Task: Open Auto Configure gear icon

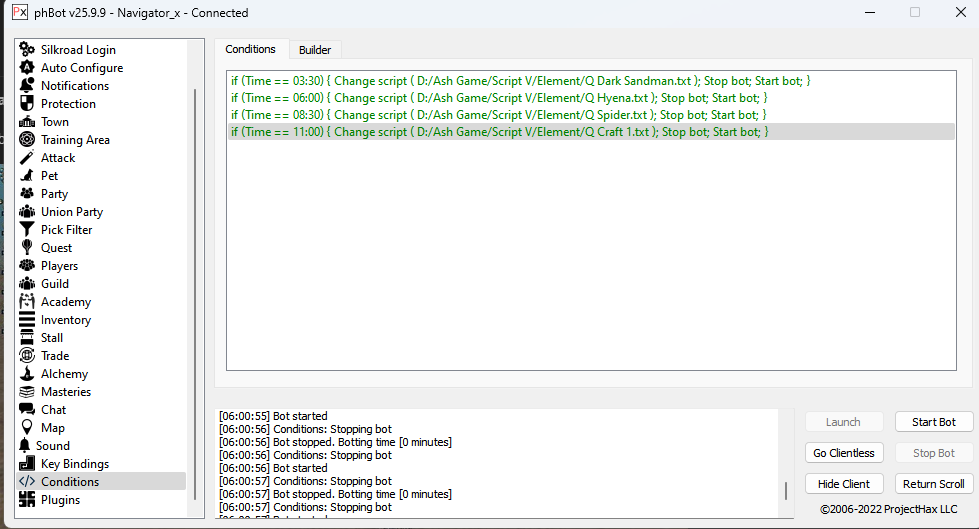Action: (27, 67)
